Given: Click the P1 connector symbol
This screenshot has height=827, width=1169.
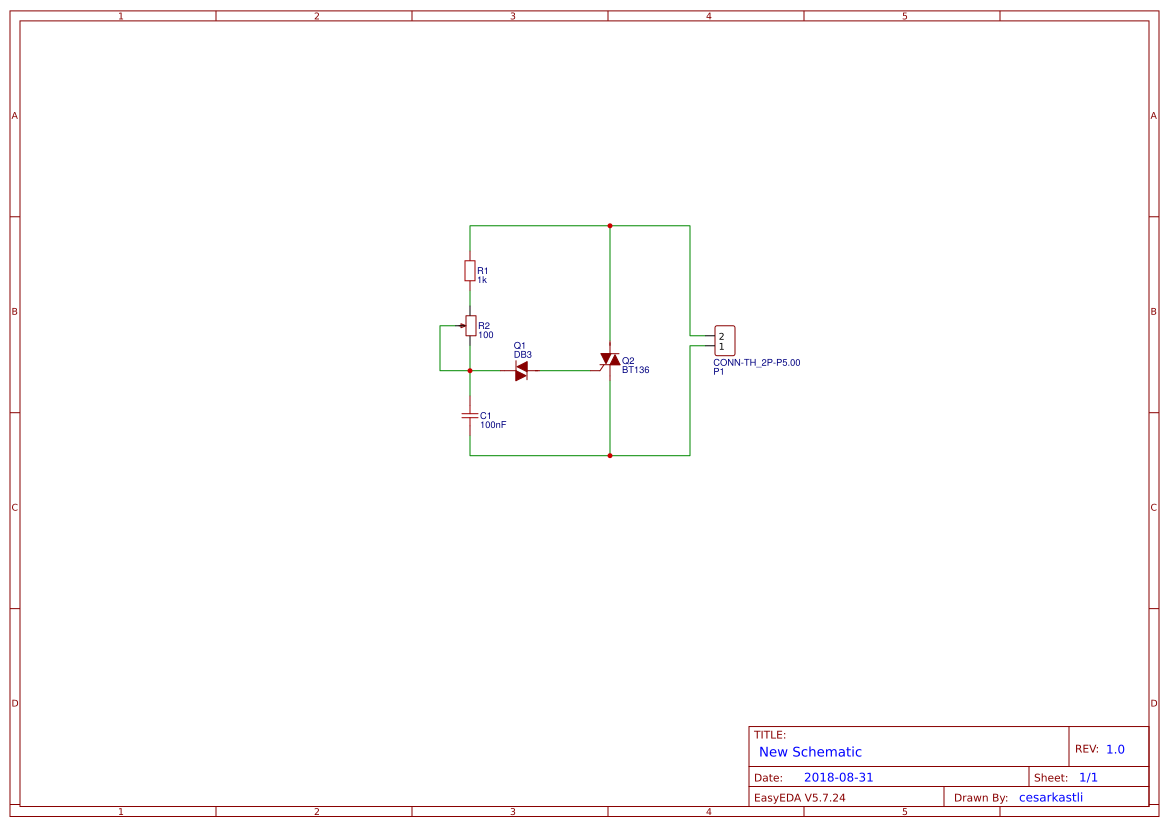Looking at the screenshot, I should point(724,340).
